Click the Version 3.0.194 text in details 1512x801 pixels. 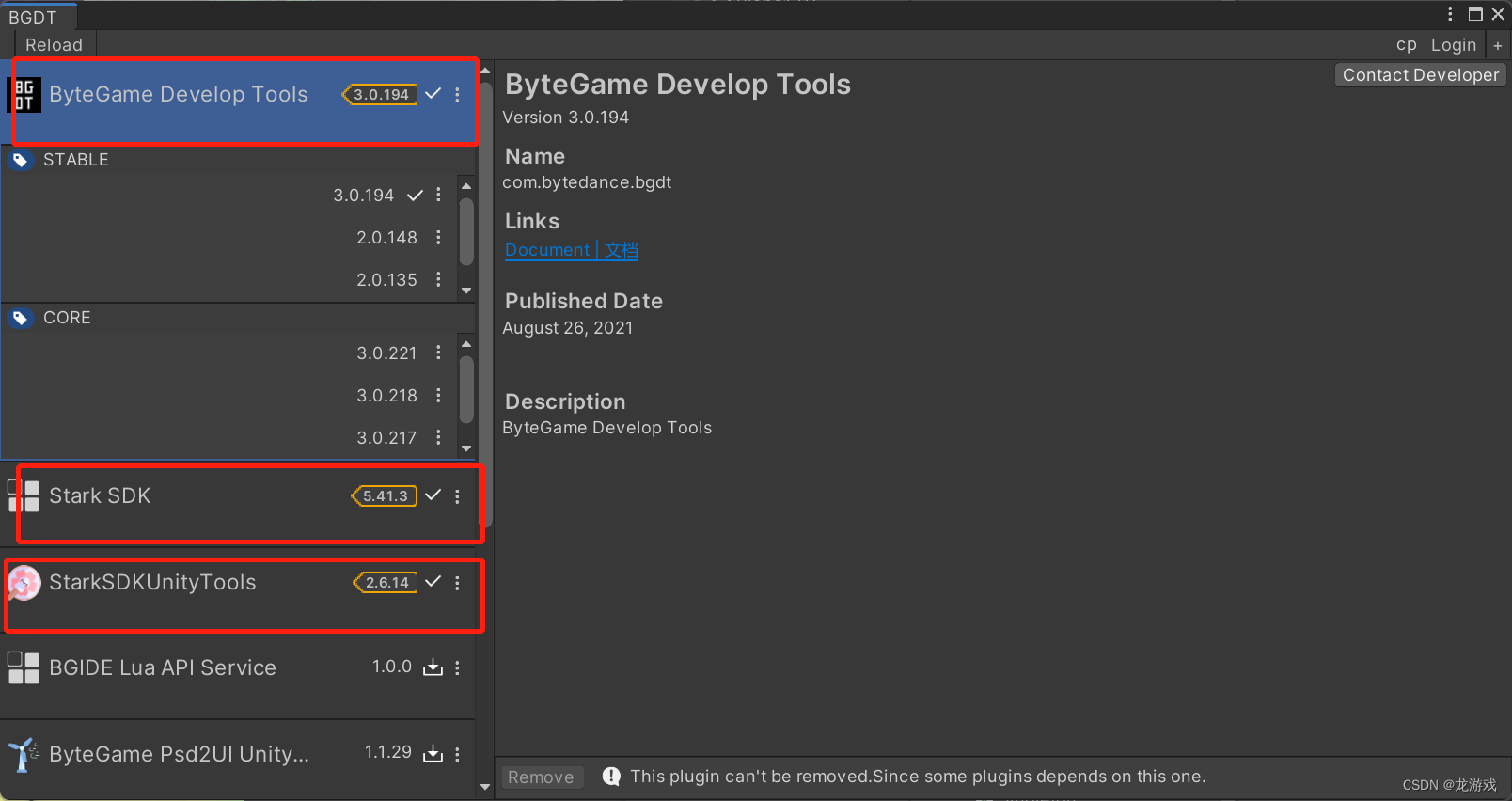(565, 118)
